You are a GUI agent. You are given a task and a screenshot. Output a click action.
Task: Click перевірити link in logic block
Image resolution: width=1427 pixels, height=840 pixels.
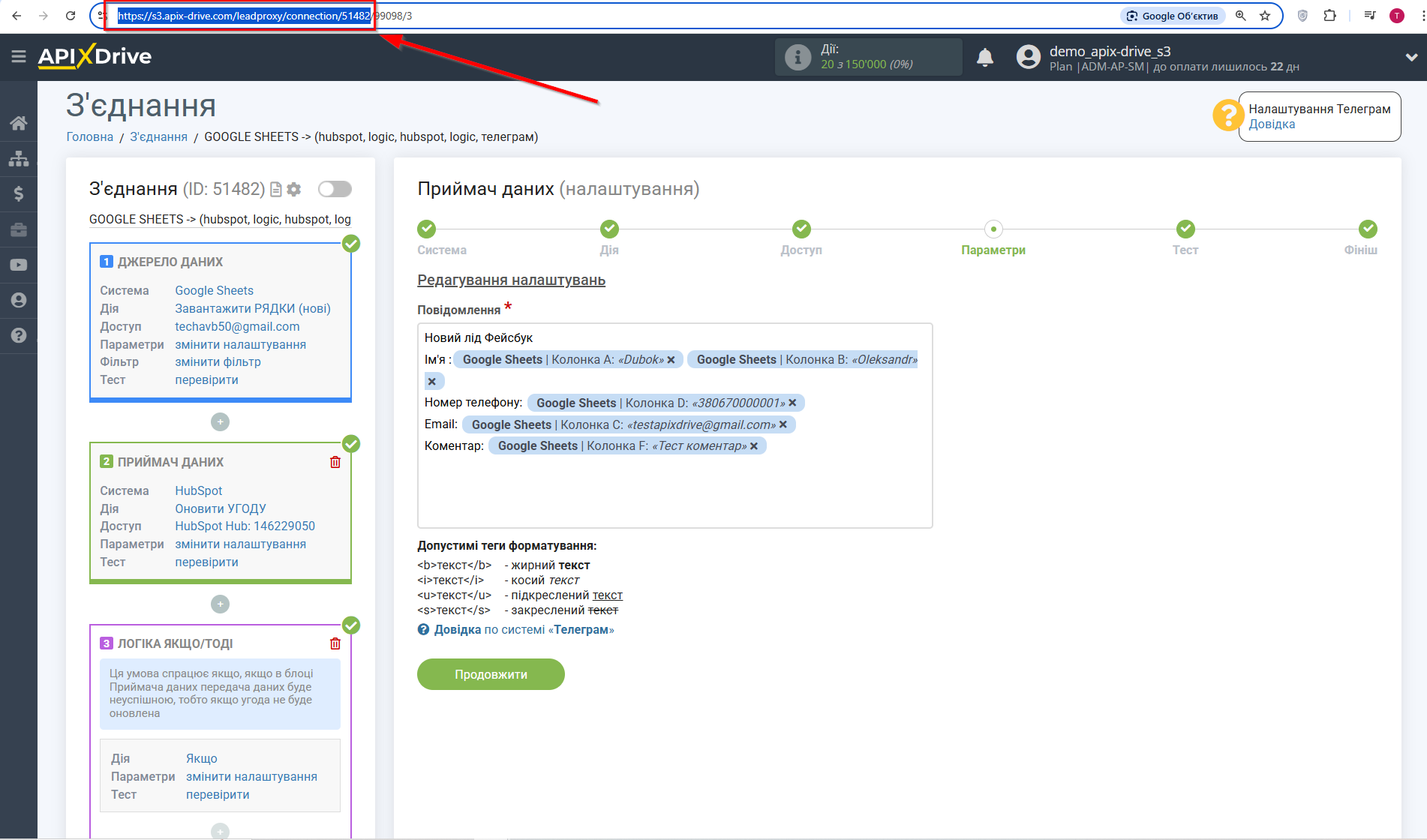[x=218, y=794]
